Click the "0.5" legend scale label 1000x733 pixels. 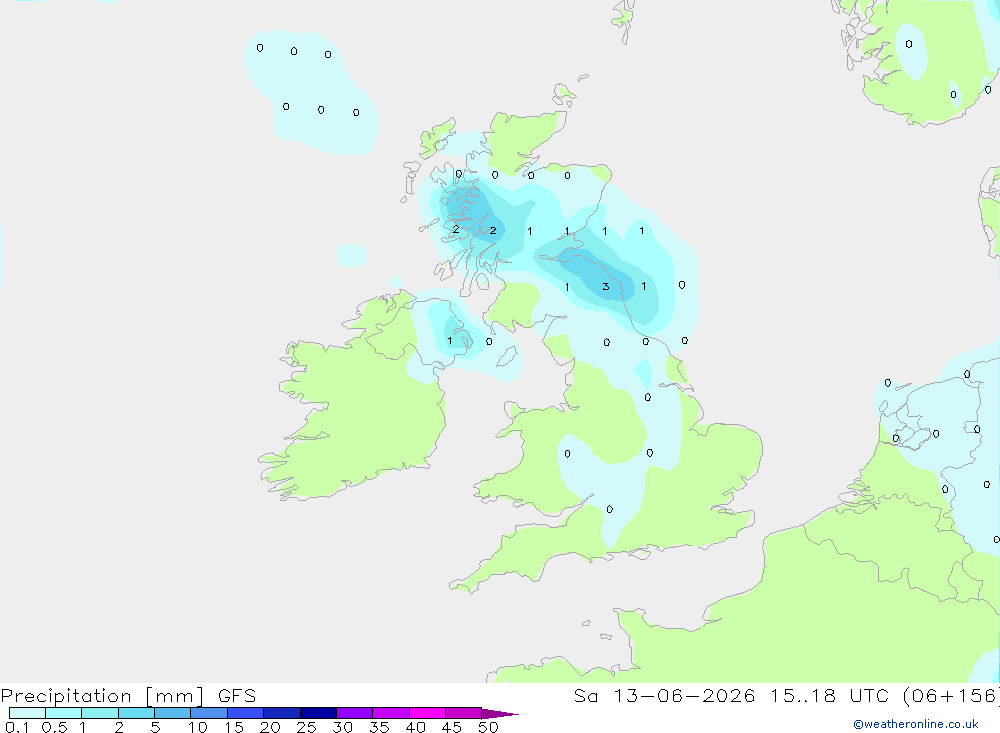[54, 727]
